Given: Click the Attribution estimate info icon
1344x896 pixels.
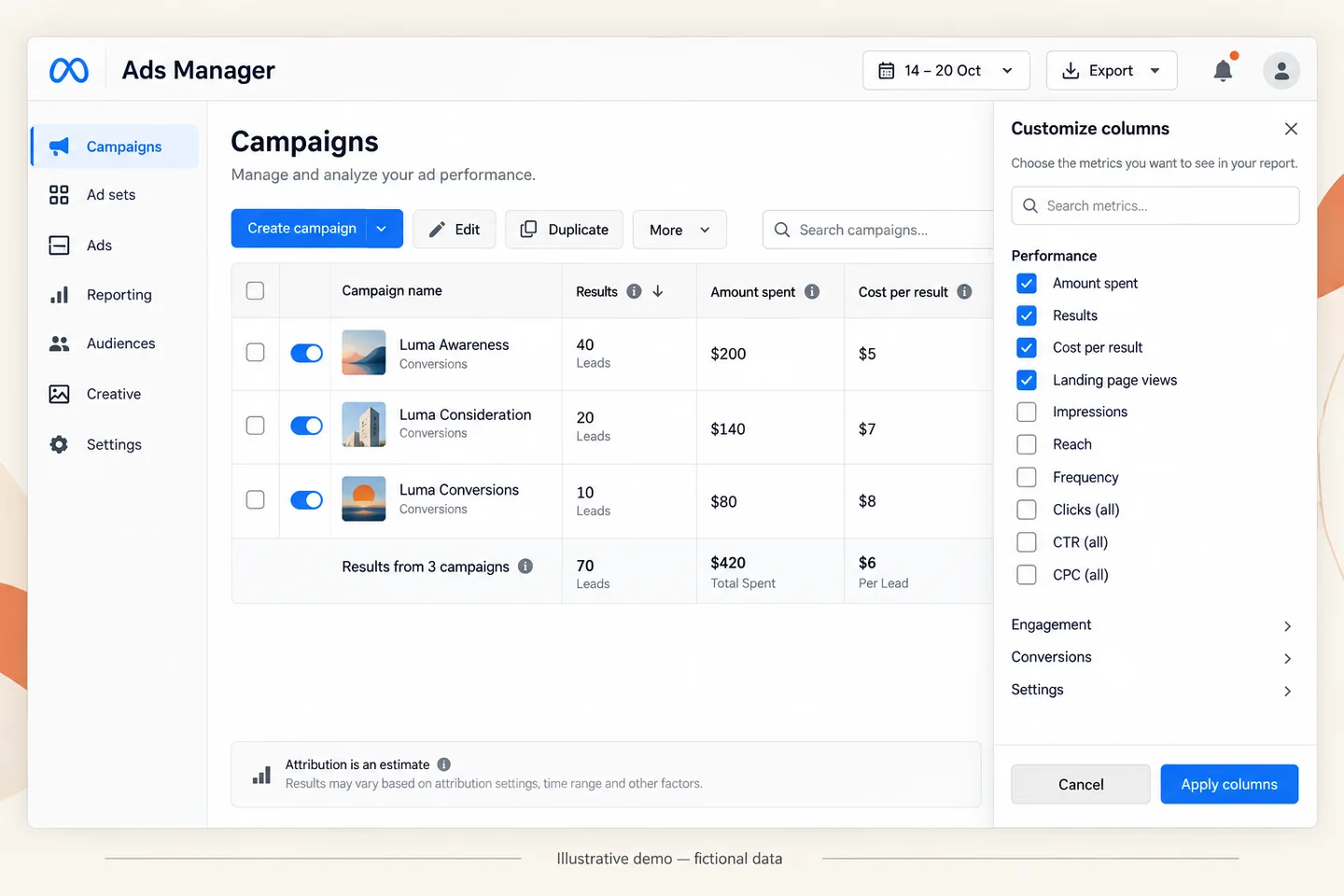Looking at the screenshot, I should click(444, 764).
